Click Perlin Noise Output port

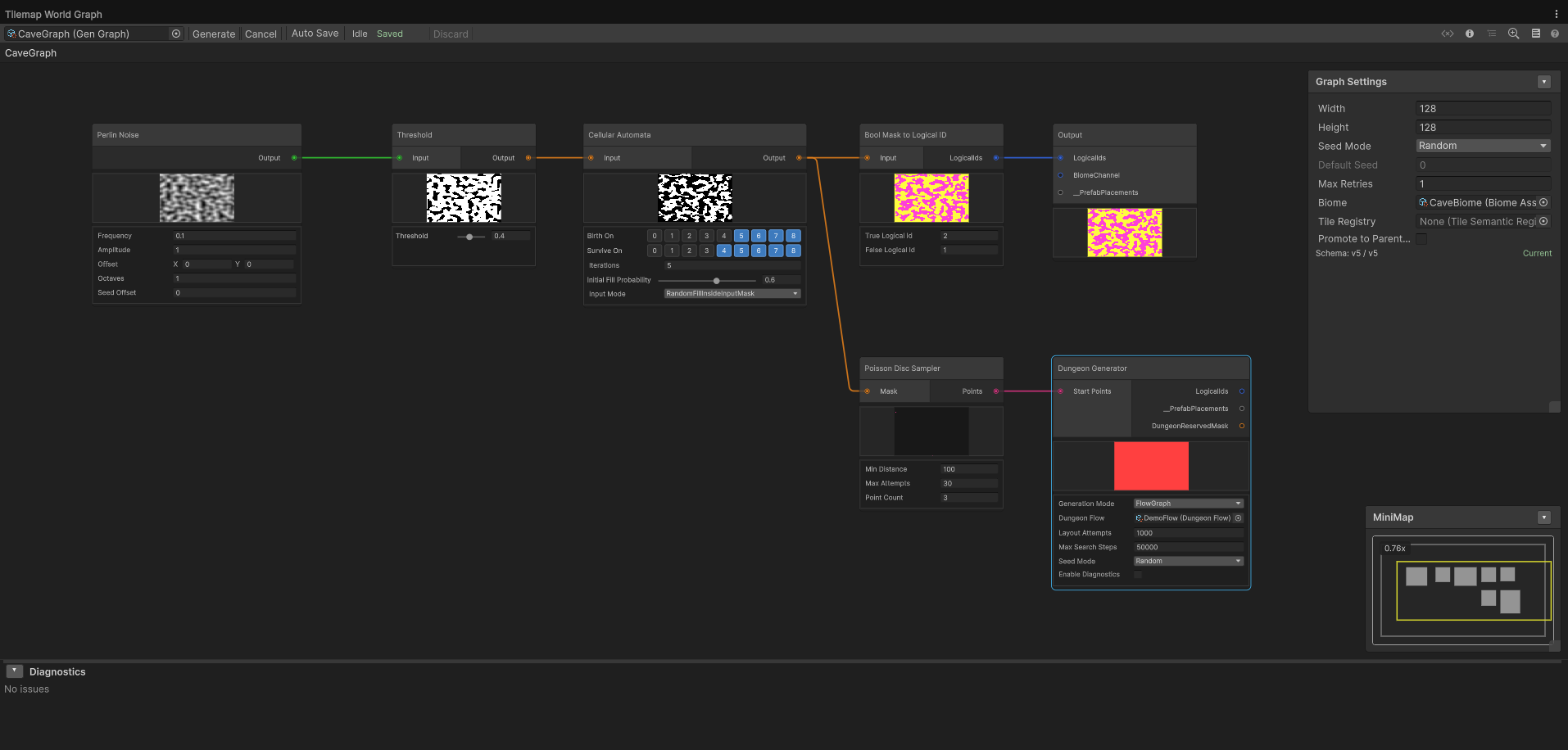pos(294,158)
